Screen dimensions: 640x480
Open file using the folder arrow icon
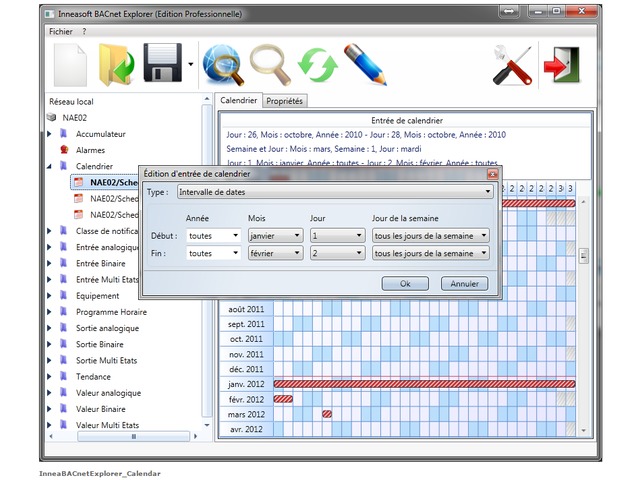point(118,67)
